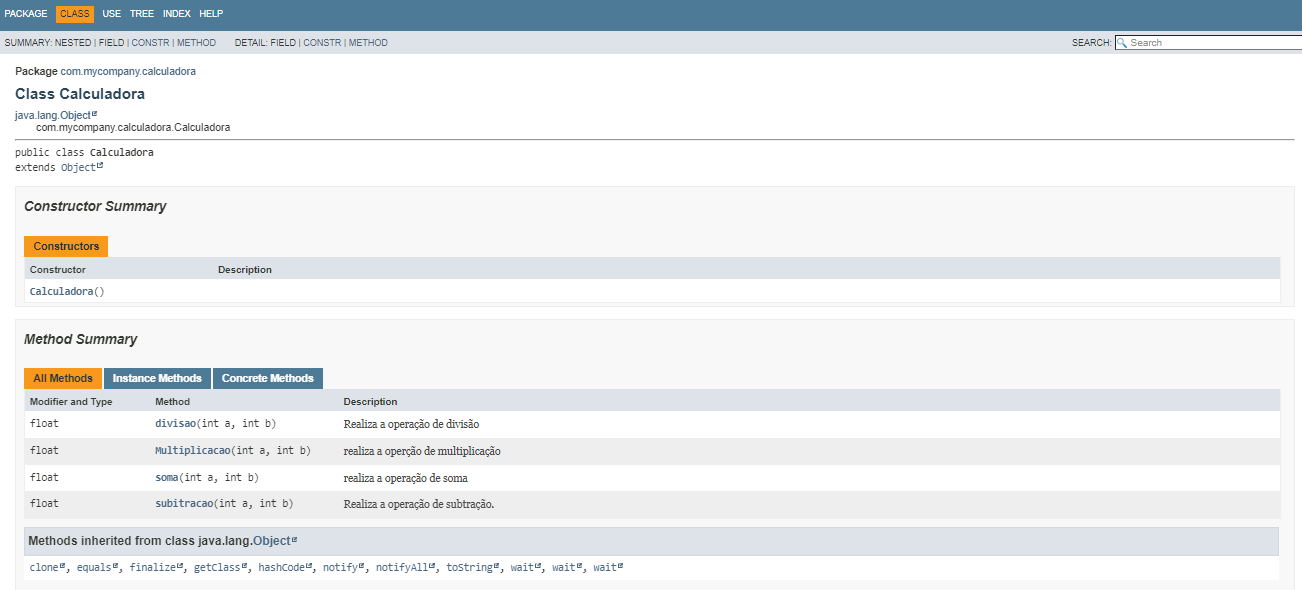Open the TREE navigation menu item
1302x590 pixels.
[141, 13]
